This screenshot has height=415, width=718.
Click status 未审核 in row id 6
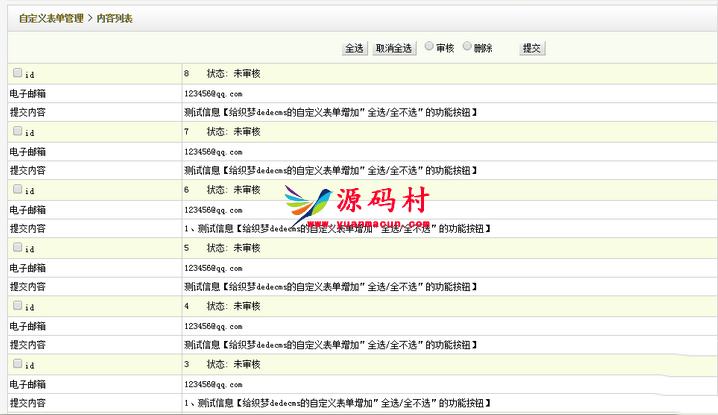(x=247, y=190)
